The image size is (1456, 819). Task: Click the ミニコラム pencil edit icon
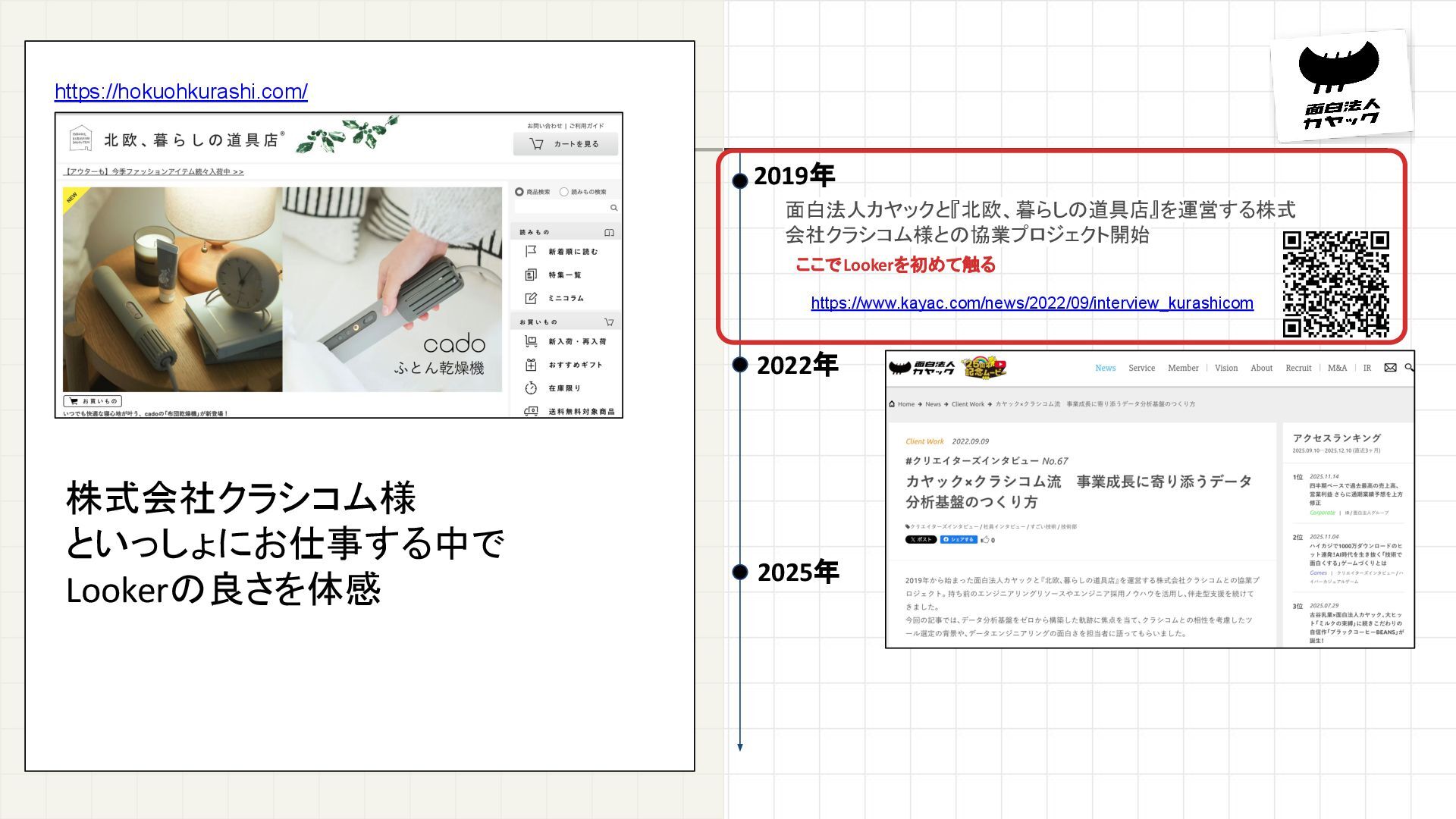[x=531, y=298]
